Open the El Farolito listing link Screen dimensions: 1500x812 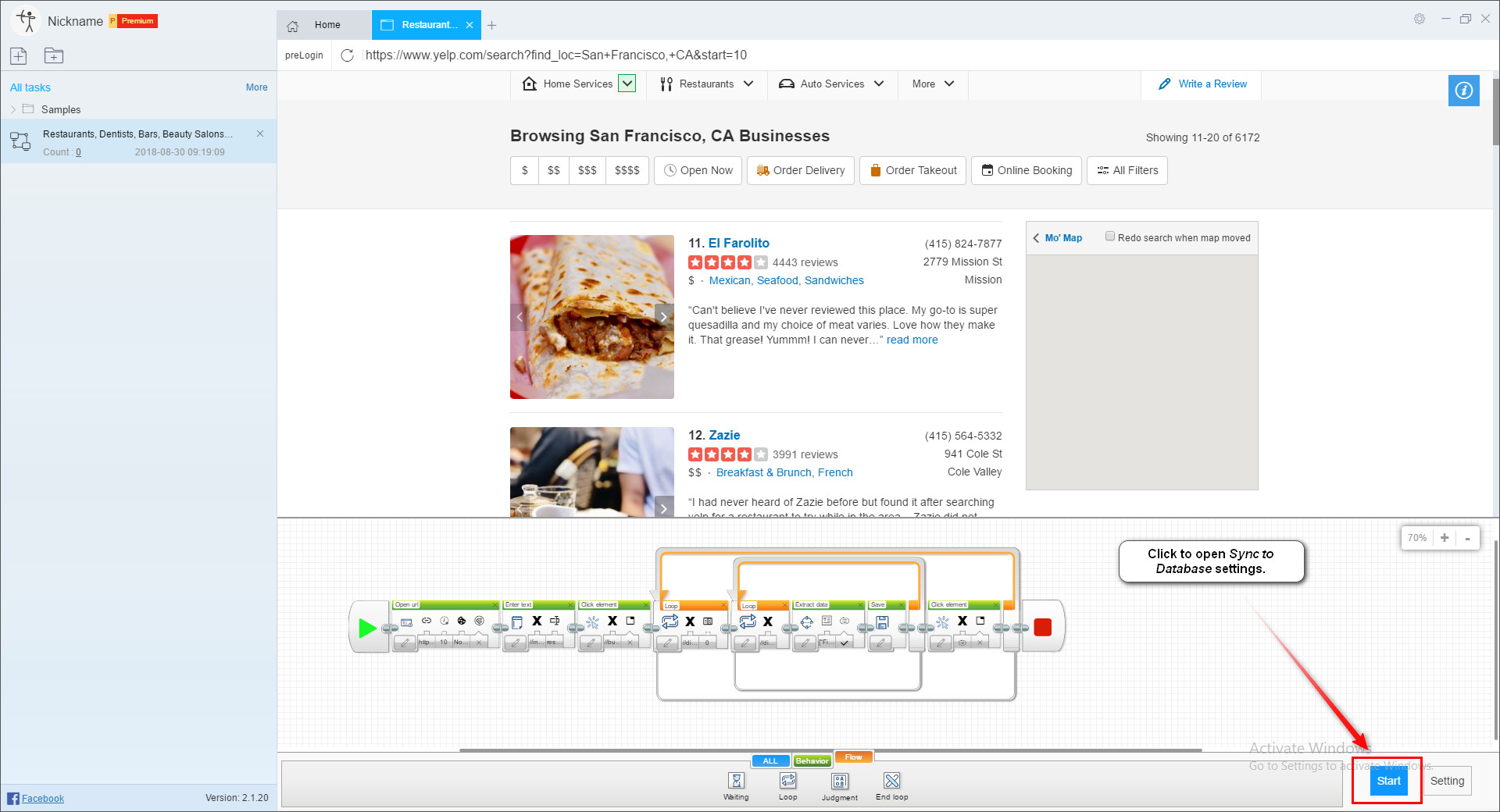739,243
